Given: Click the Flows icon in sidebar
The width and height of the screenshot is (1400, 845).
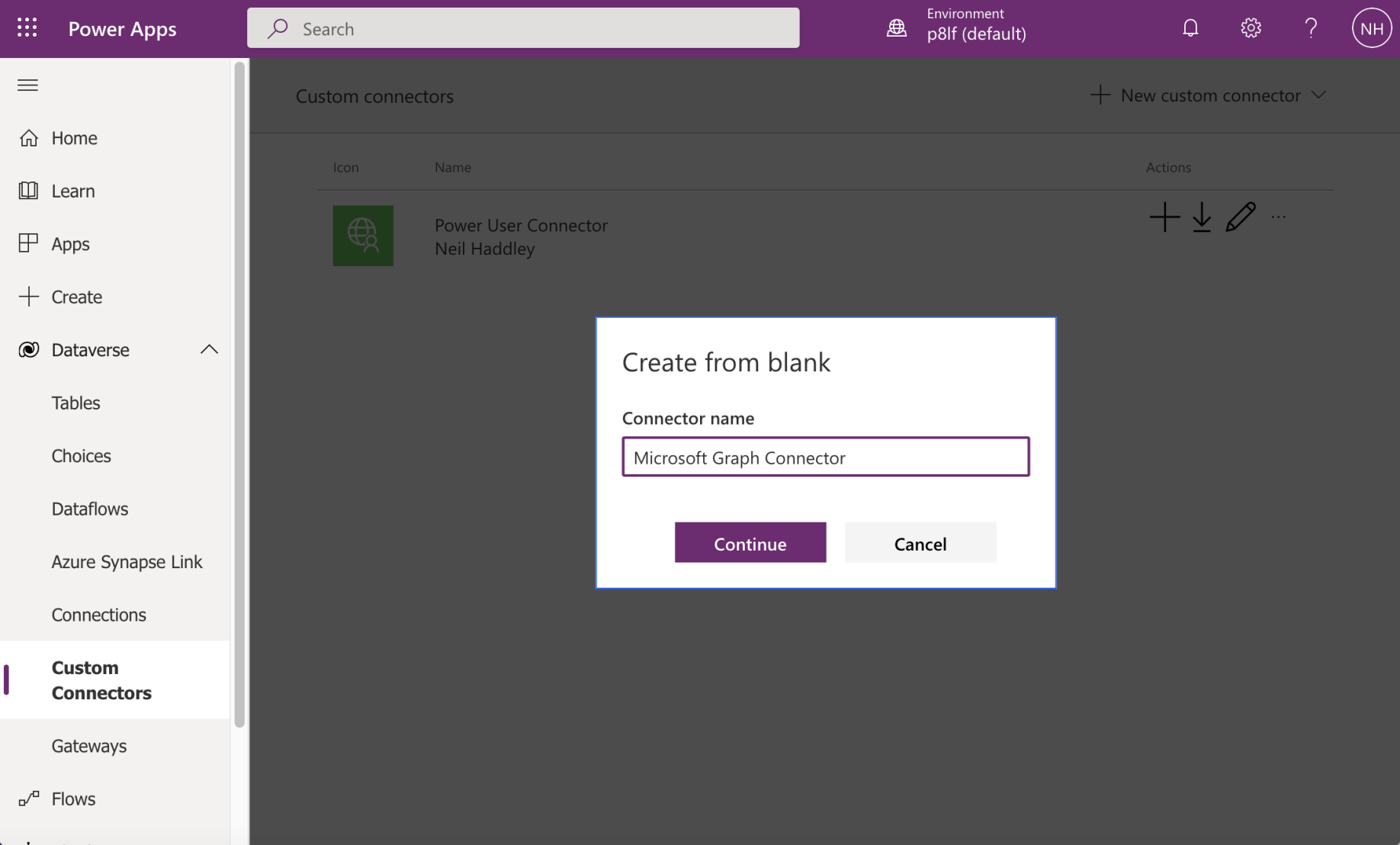Looking at the screenshot, I should coord(28,798).
